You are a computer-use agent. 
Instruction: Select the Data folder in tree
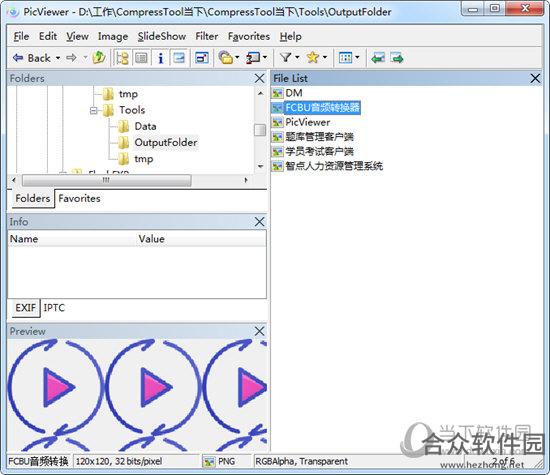145,126
